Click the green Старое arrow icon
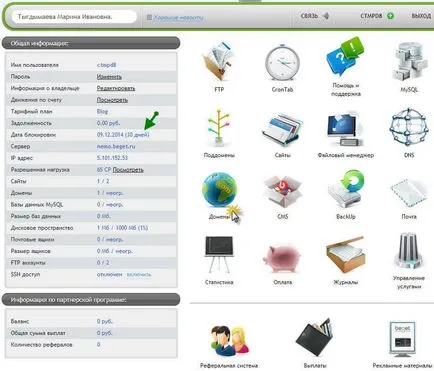This screenshot has width=434, height=371. click(x=390, y=16)
